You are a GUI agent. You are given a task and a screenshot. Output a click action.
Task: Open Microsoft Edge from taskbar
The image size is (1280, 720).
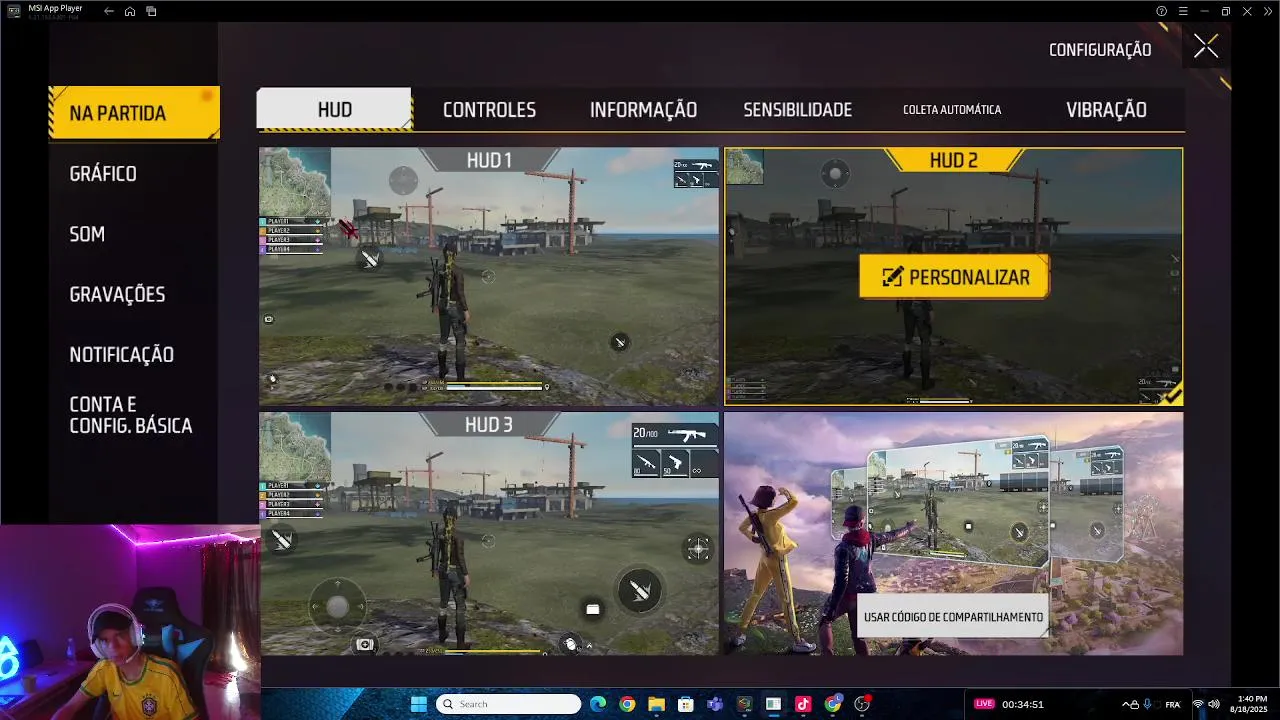[598, 704]
